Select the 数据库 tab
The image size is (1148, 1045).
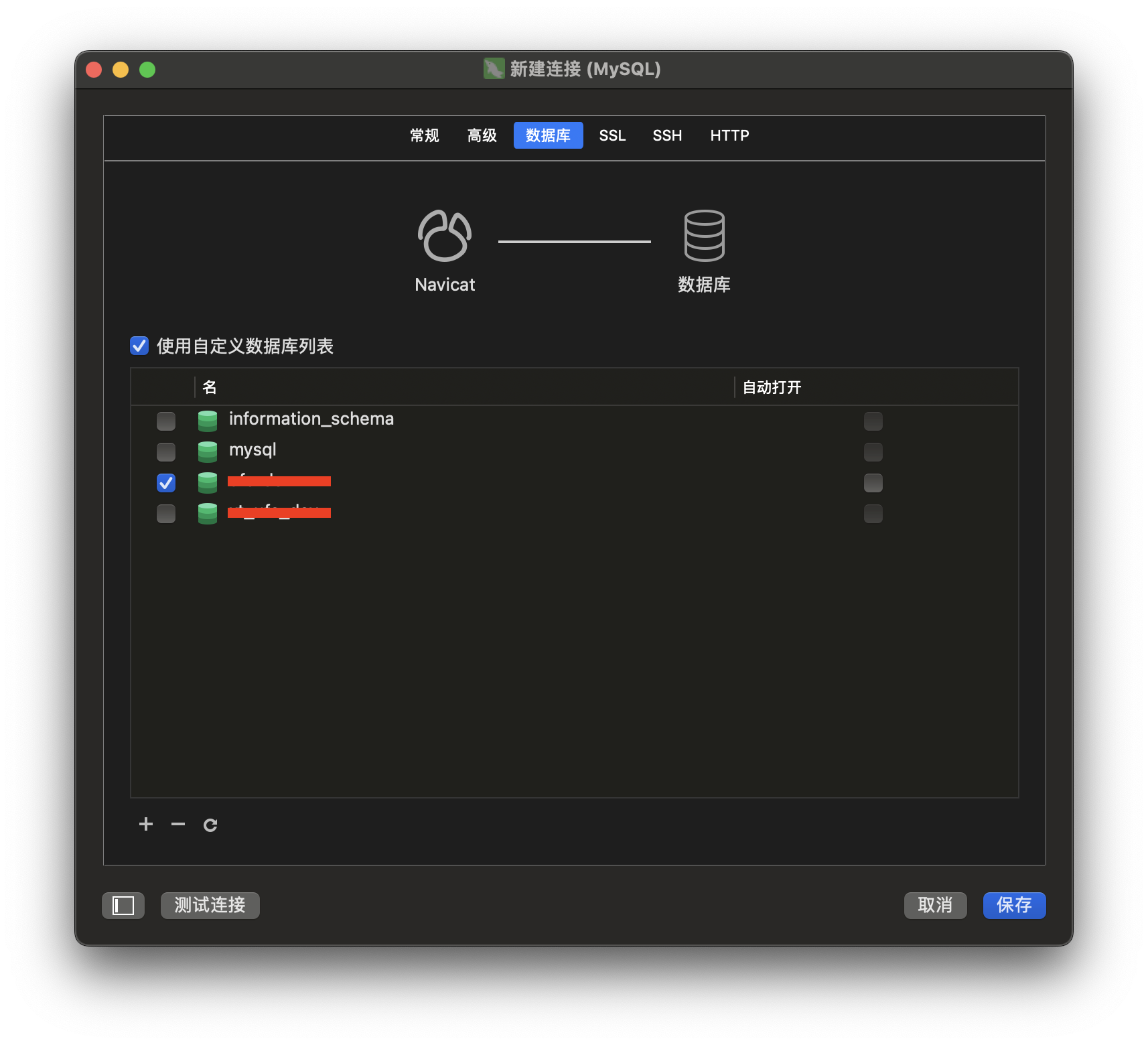tap(548, 135)
